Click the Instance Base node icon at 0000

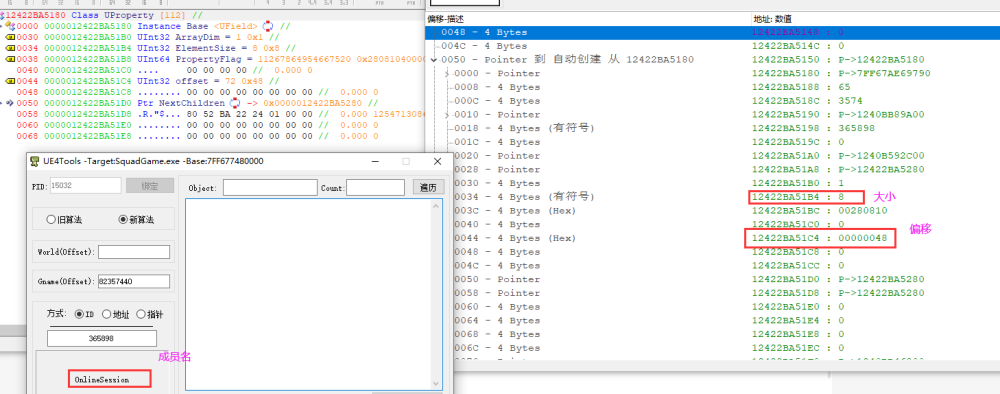click(x=11, y=26)
